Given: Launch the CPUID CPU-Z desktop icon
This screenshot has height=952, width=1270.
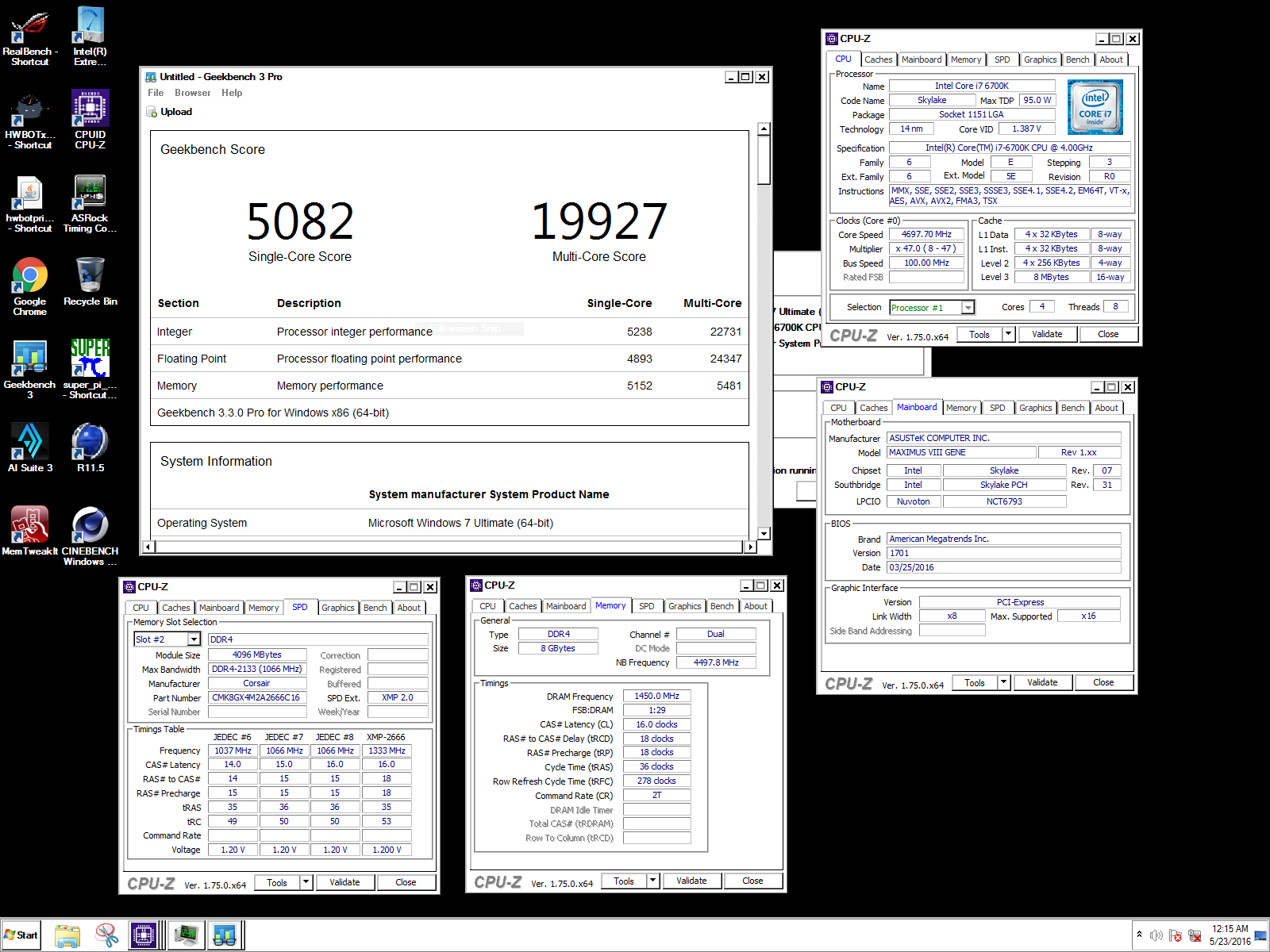Looking at the screenshot, I should (x=90, y=121).
